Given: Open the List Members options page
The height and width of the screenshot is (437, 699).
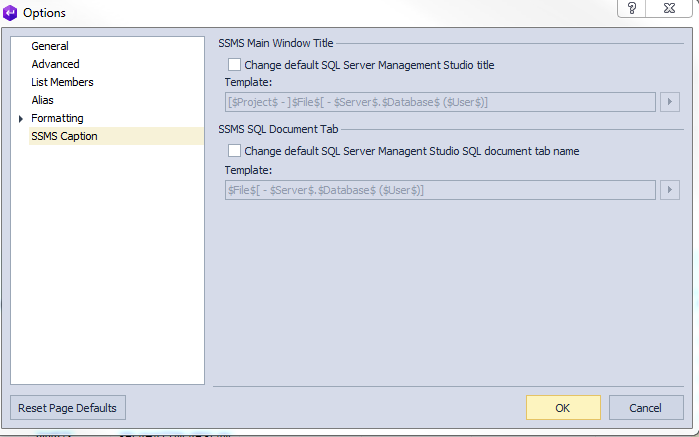Looking at the screenshot, I should (62, 82).
